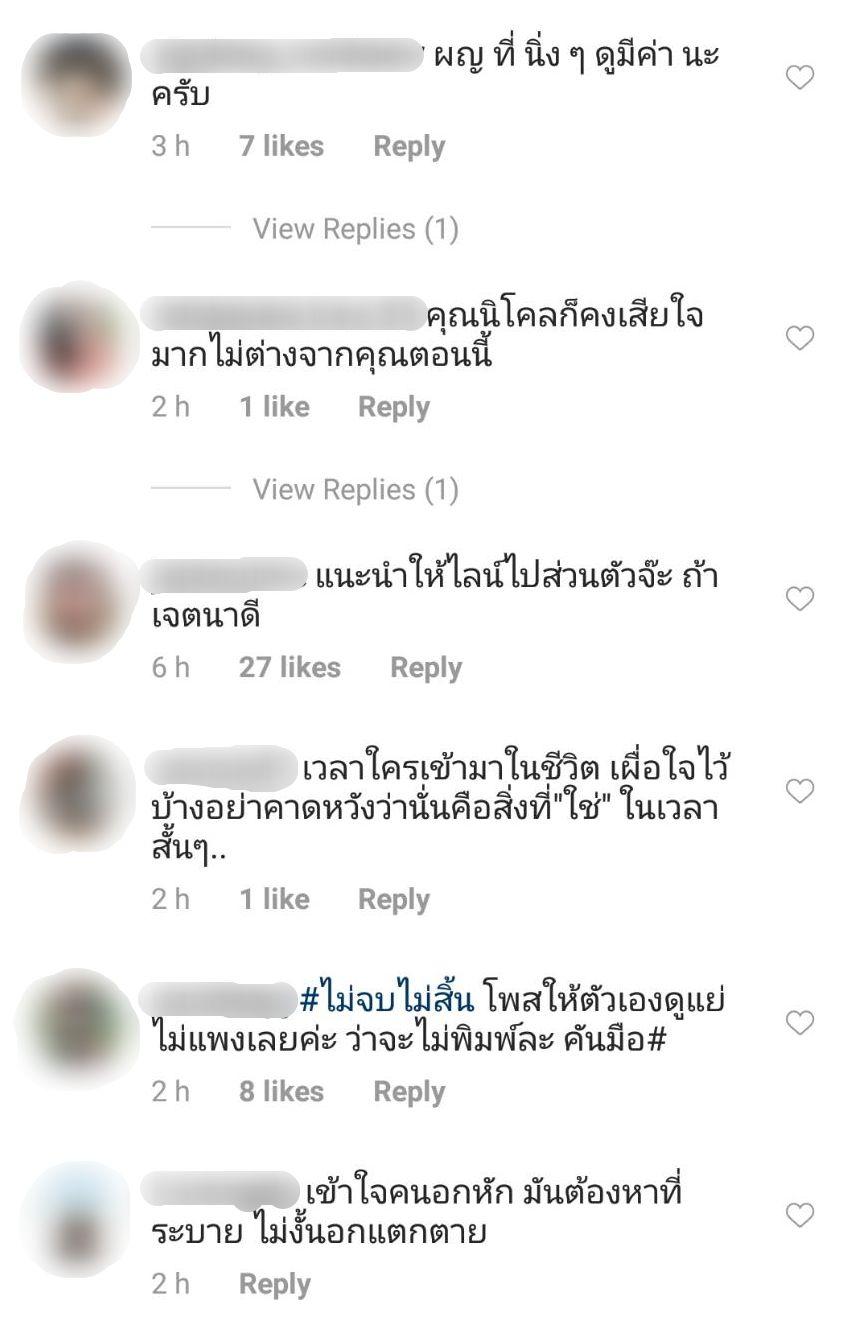868x1336 pixels.
Task: Reply to the last comment เข้าใจคนอกหัก
Action: point(275,1284)
